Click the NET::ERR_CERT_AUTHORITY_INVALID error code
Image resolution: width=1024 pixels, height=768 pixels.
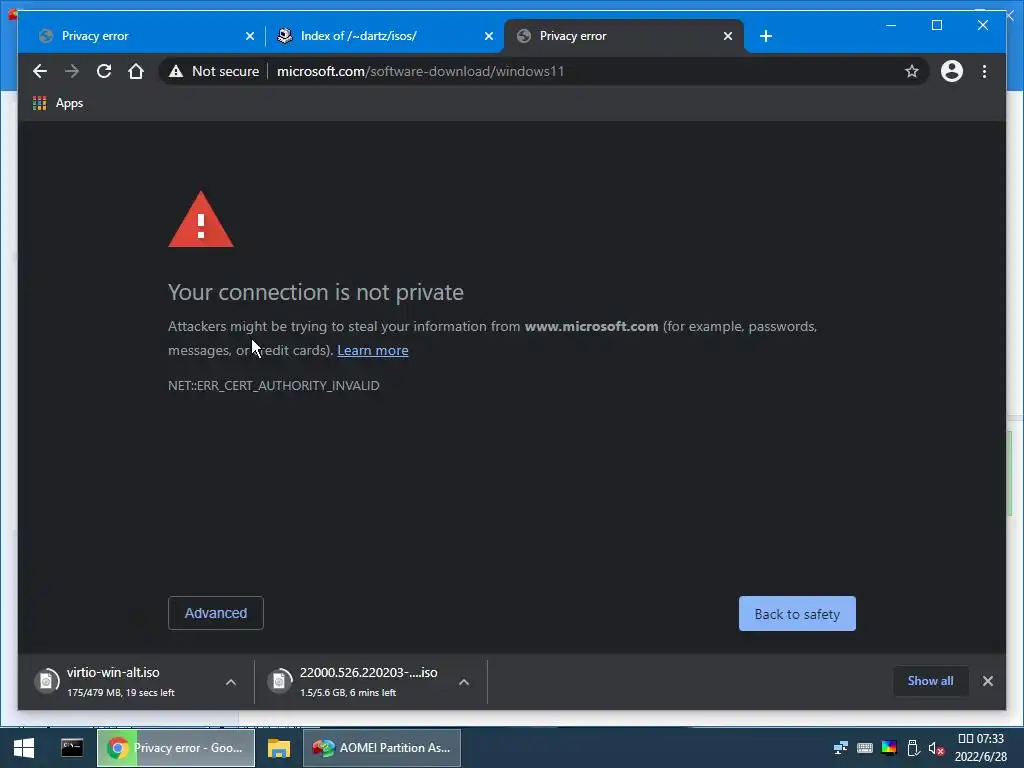point(274,385)
